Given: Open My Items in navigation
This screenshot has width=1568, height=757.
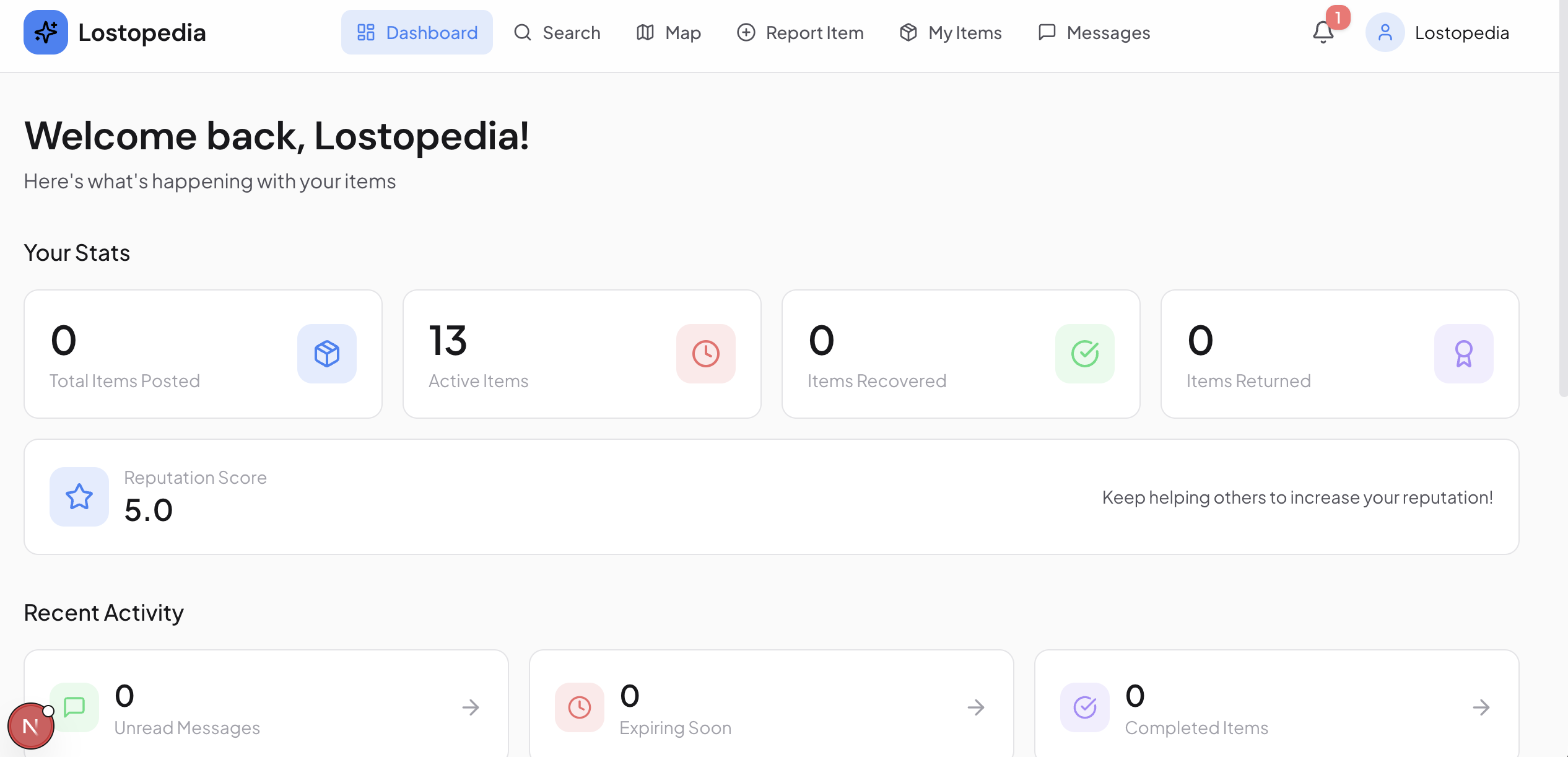Looking at the screenshot, I should coord(951,32).
